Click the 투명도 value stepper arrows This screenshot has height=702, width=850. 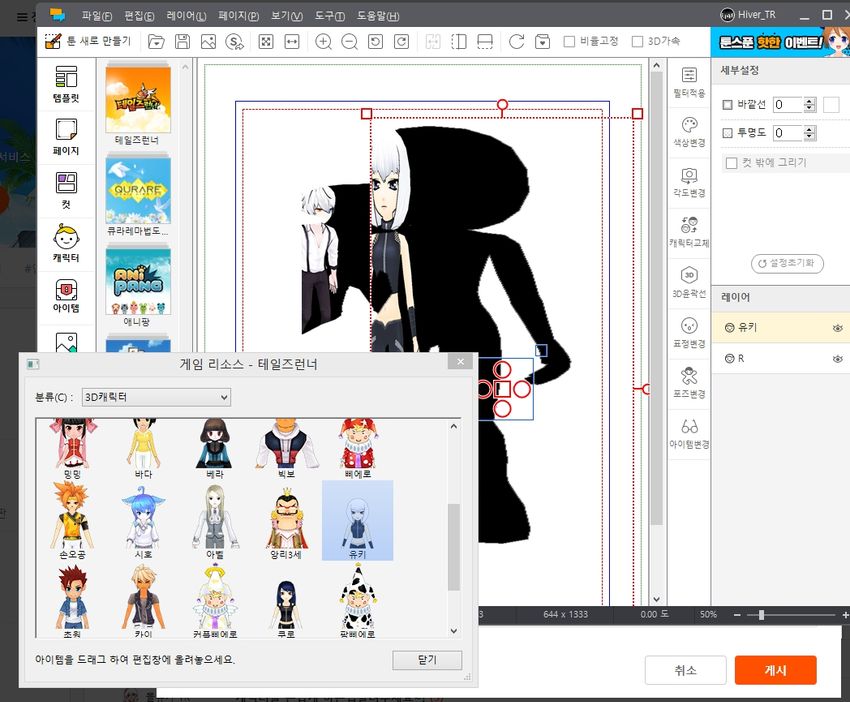pyautogui.click(x=810, y=133)
